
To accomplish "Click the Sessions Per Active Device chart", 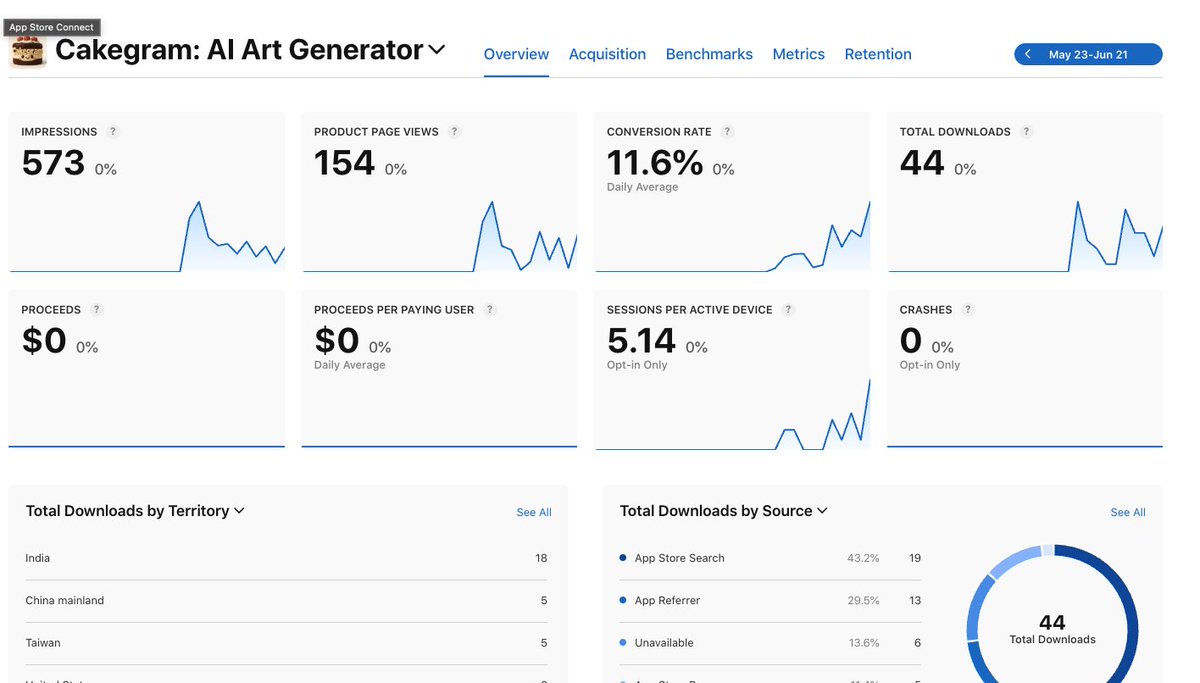I will pos(733,414).
